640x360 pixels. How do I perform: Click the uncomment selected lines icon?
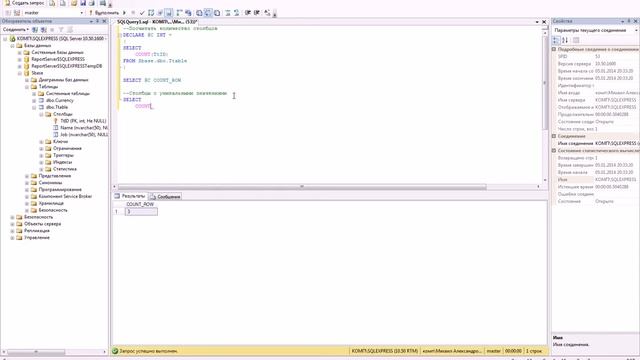click(x=236, y=13)
